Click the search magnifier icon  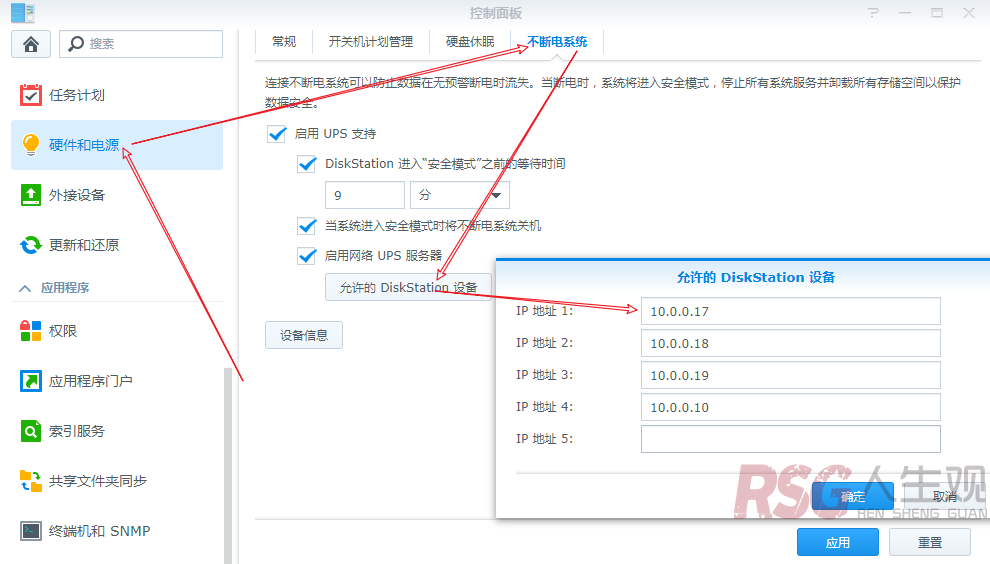pos(76,44)
